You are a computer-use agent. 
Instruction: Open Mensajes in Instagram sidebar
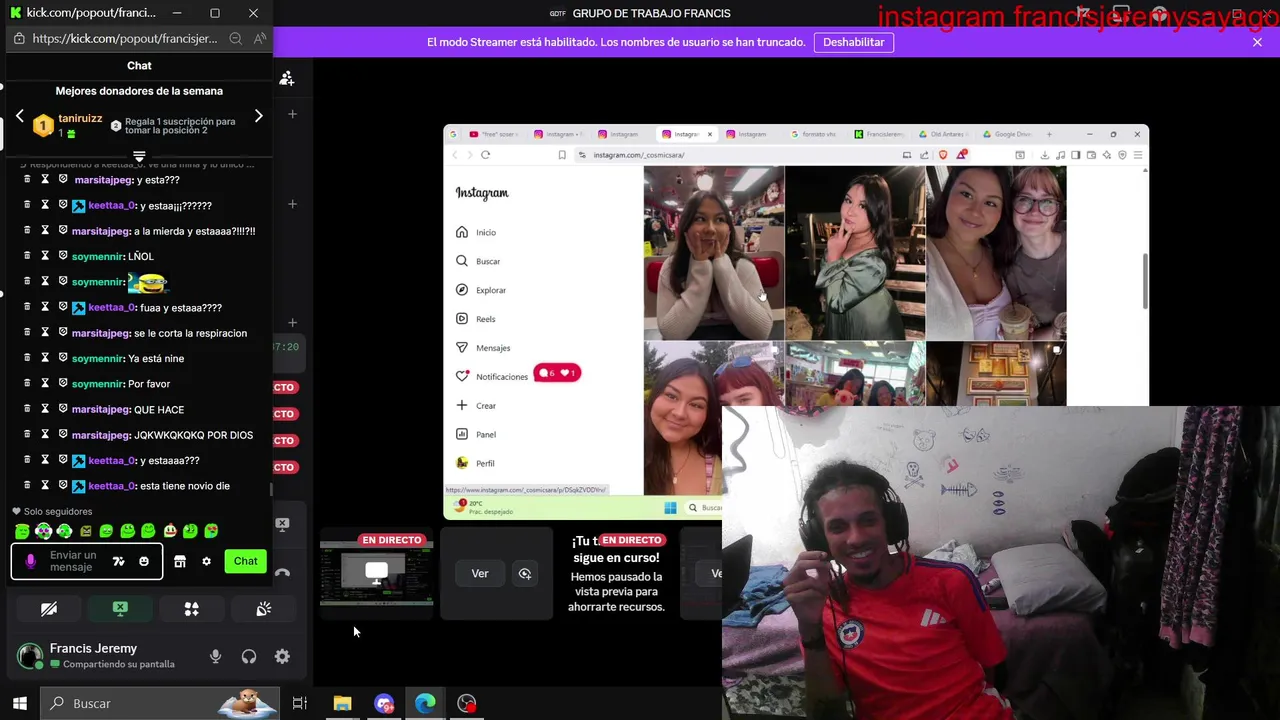(x=483, y=348)
